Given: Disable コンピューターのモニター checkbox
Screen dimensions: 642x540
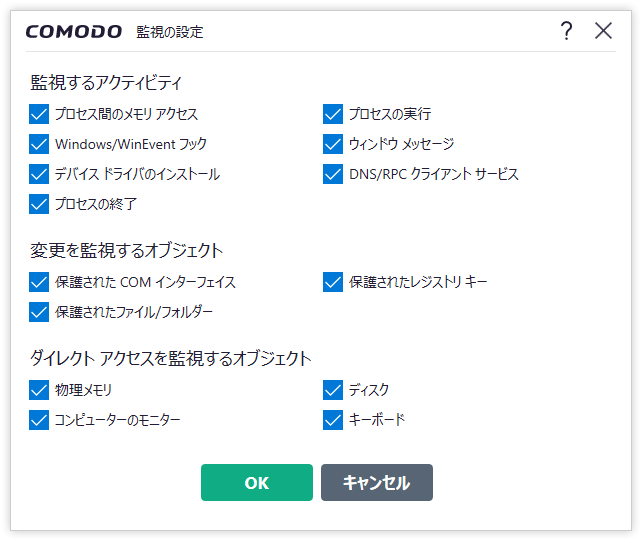Looking at the screenshot, I should coord(39,420).
